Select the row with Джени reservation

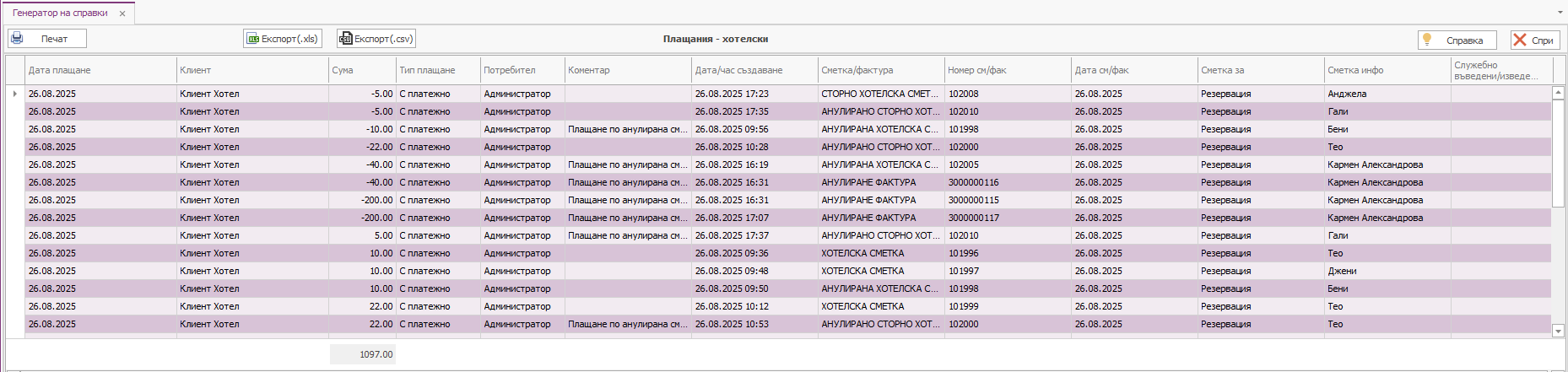(x=1342, y=271)
